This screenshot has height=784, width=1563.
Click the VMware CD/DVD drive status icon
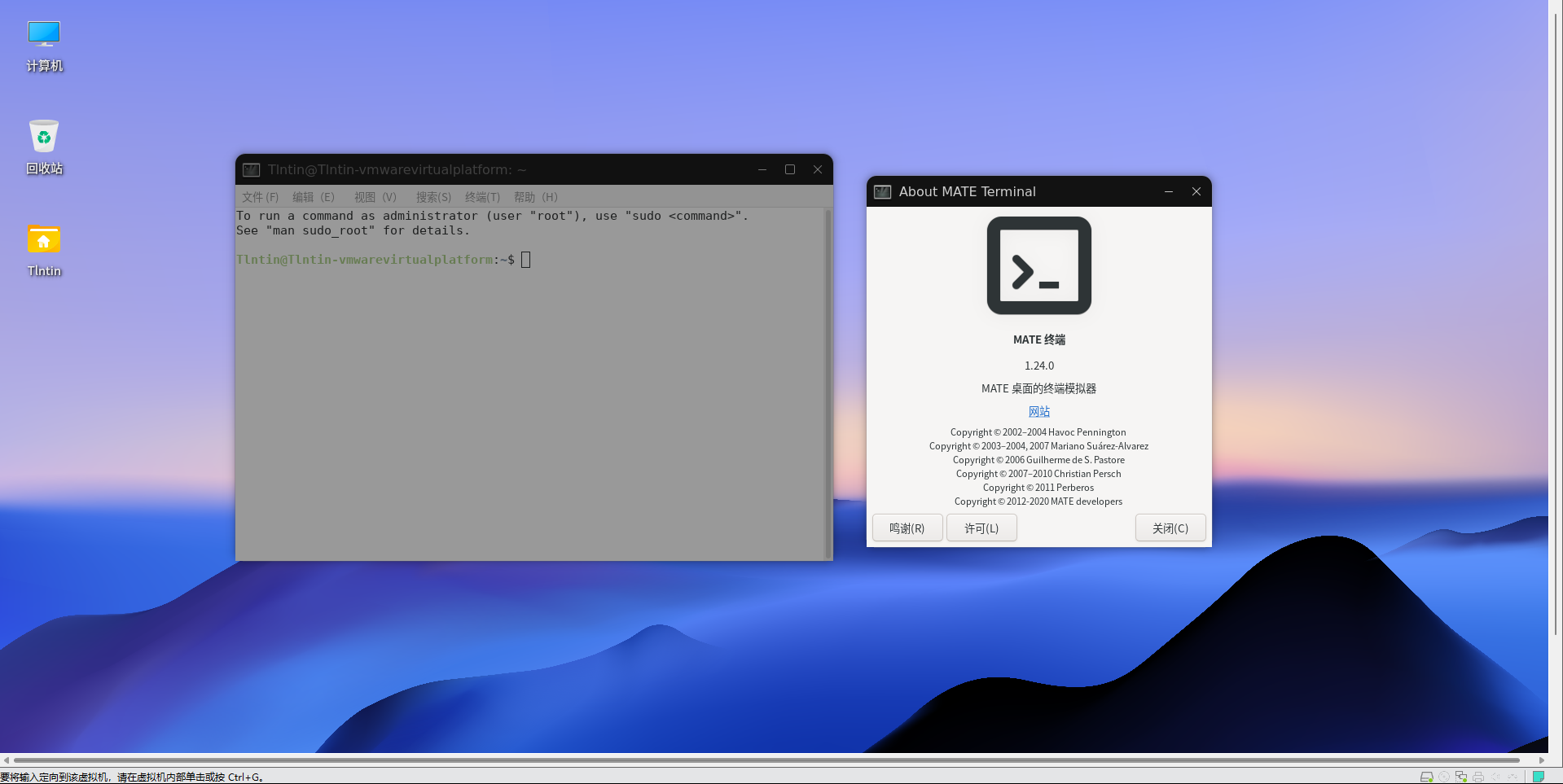(1444, 777)
